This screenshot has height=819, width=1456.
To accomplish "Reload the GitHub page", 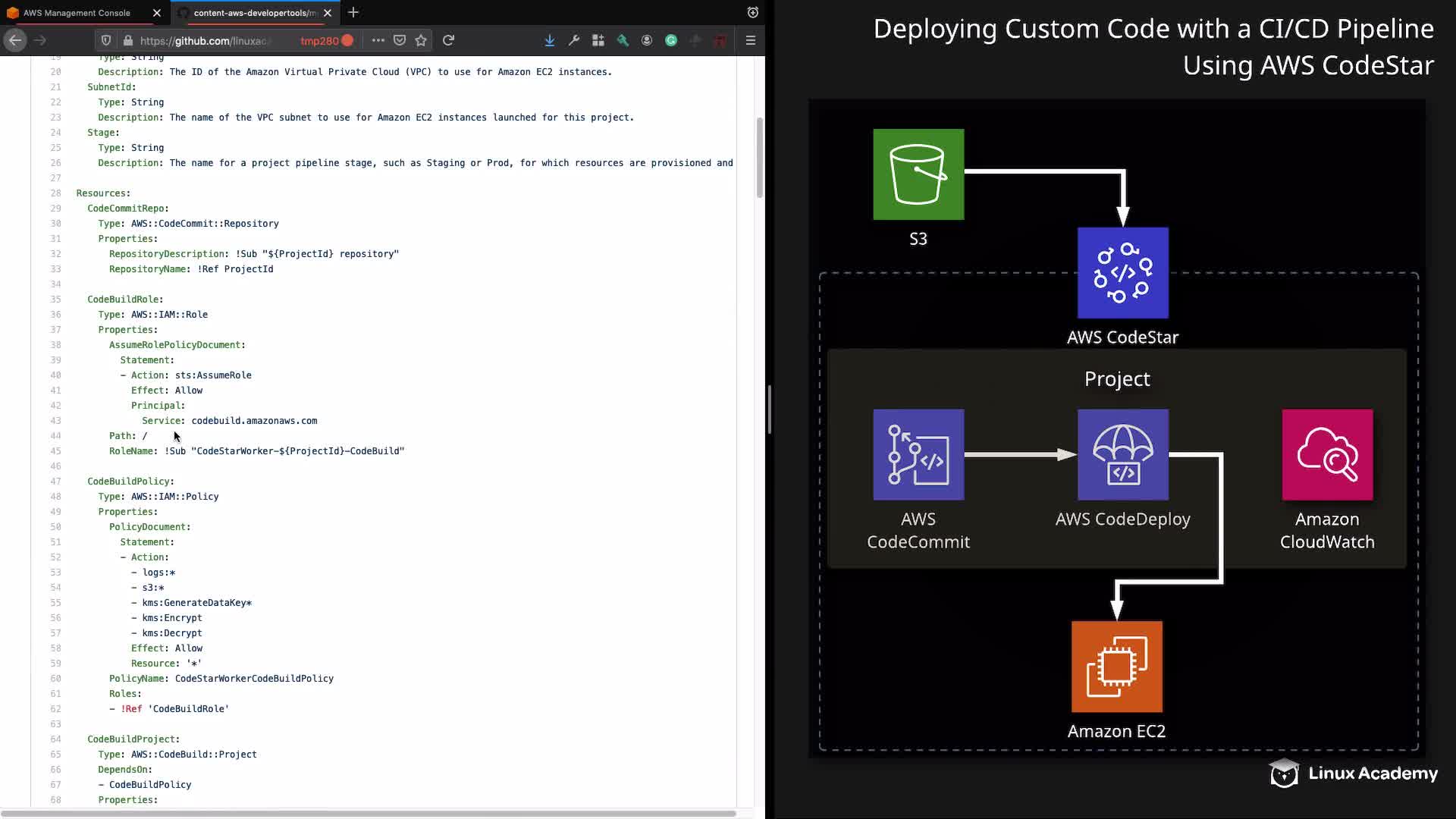I will pyautogui.click(x=448, y=40).
